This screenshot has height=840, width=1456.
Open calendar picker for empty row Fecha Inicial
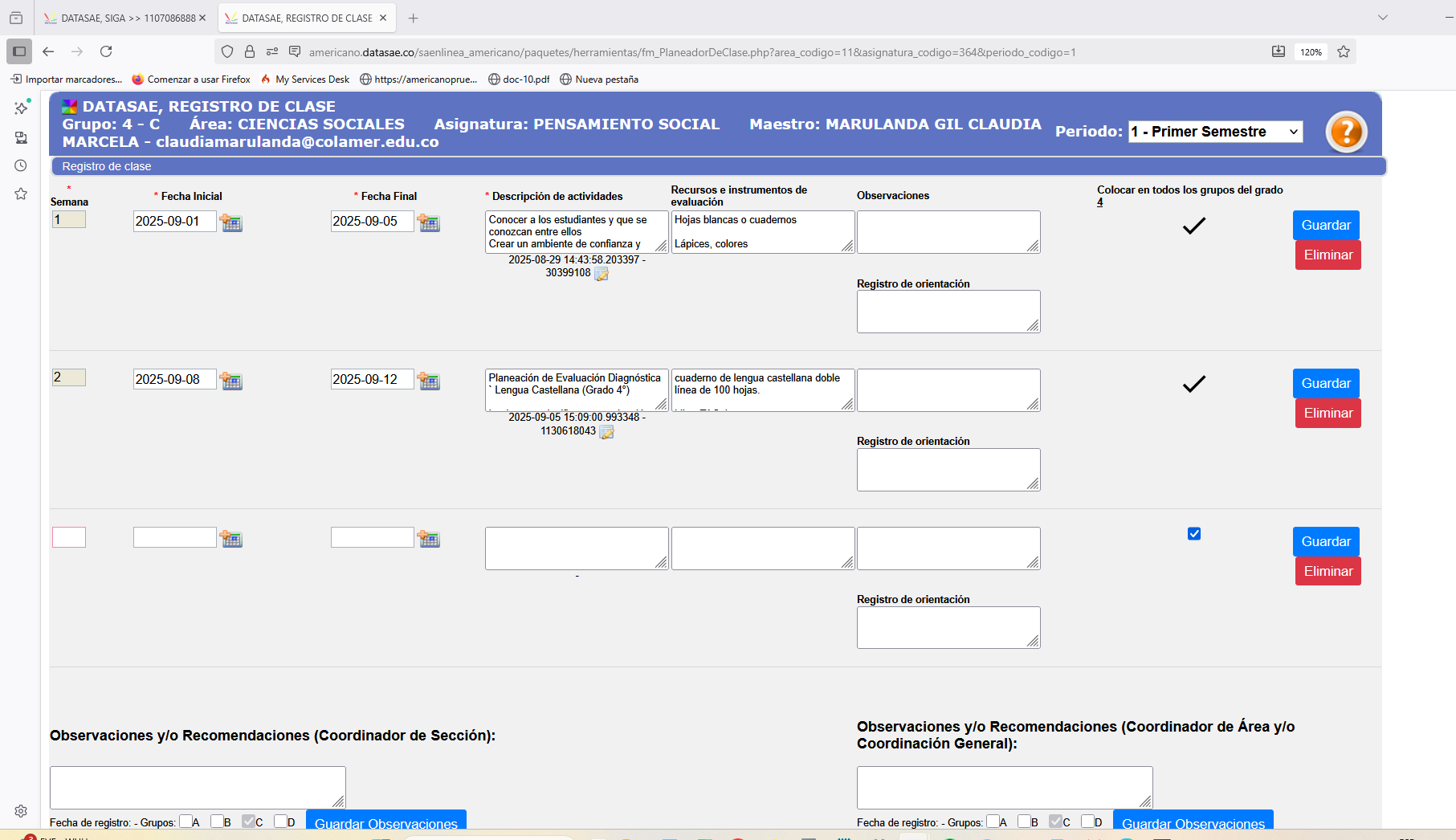[231, 540]
